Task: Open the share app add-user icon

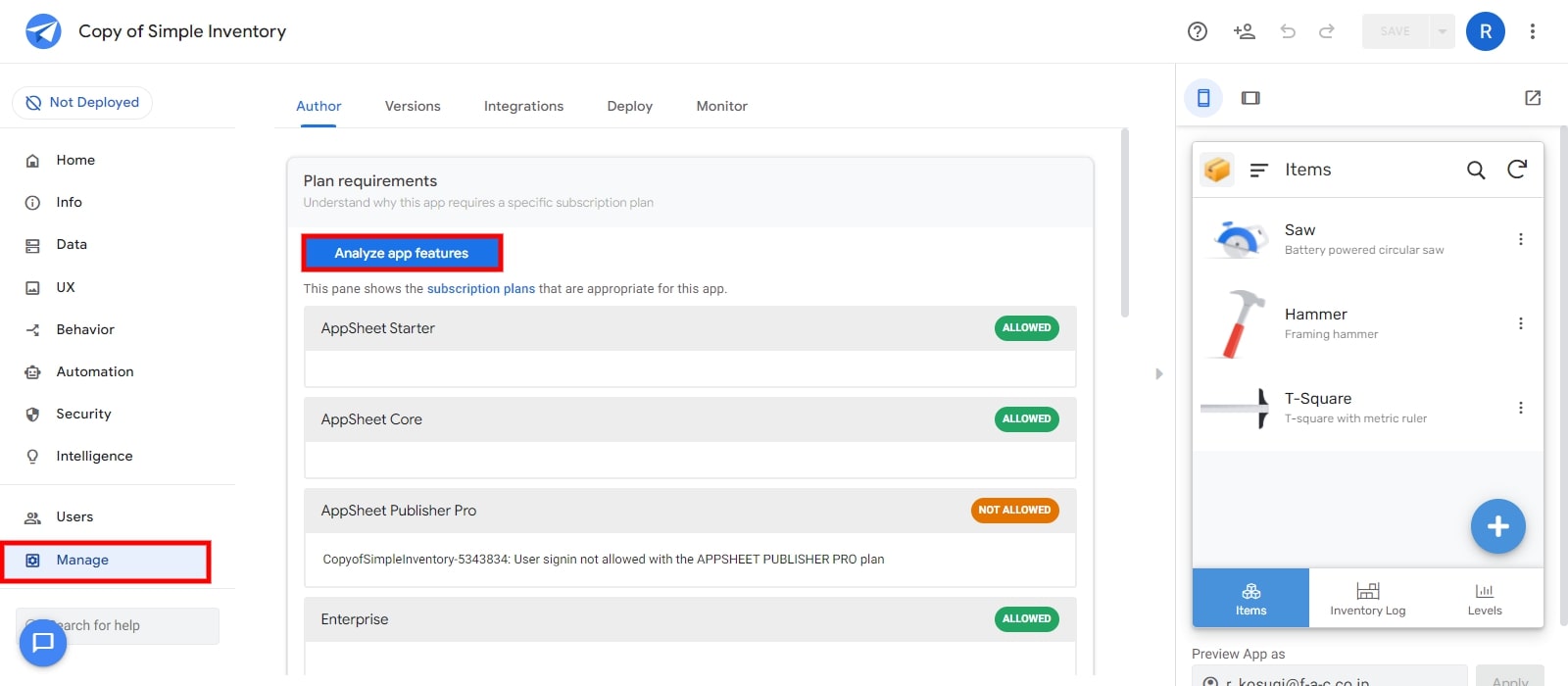Action: point(1244,31)
